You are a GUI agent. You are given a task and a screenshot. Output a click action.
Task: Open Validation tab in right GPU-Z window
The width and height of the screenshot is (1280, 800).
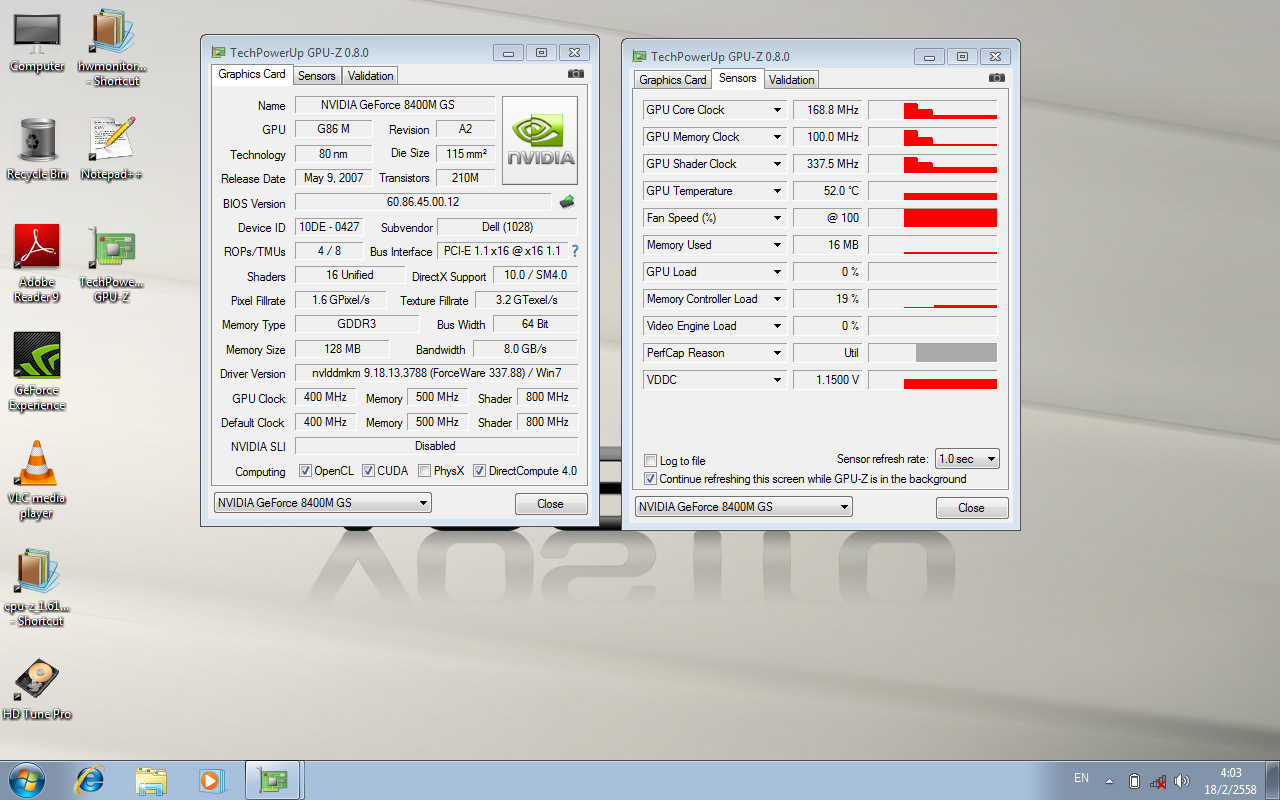[x=792, y=80]
